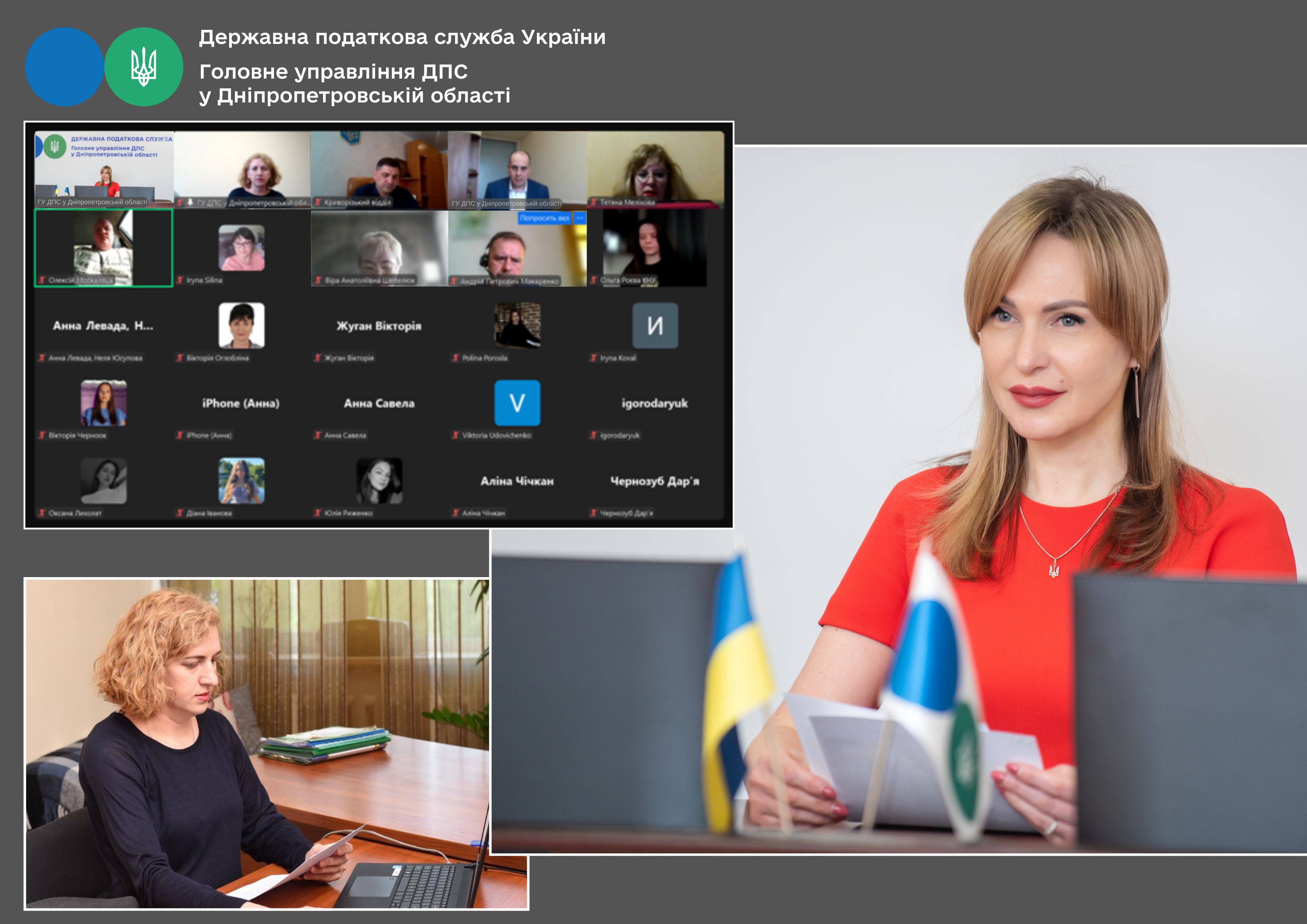Image resolution: width=1307 pixels, height=924 pixels.
Task: Click the muted mic icon beside Анна Савела label
Action: coord(318,435)
